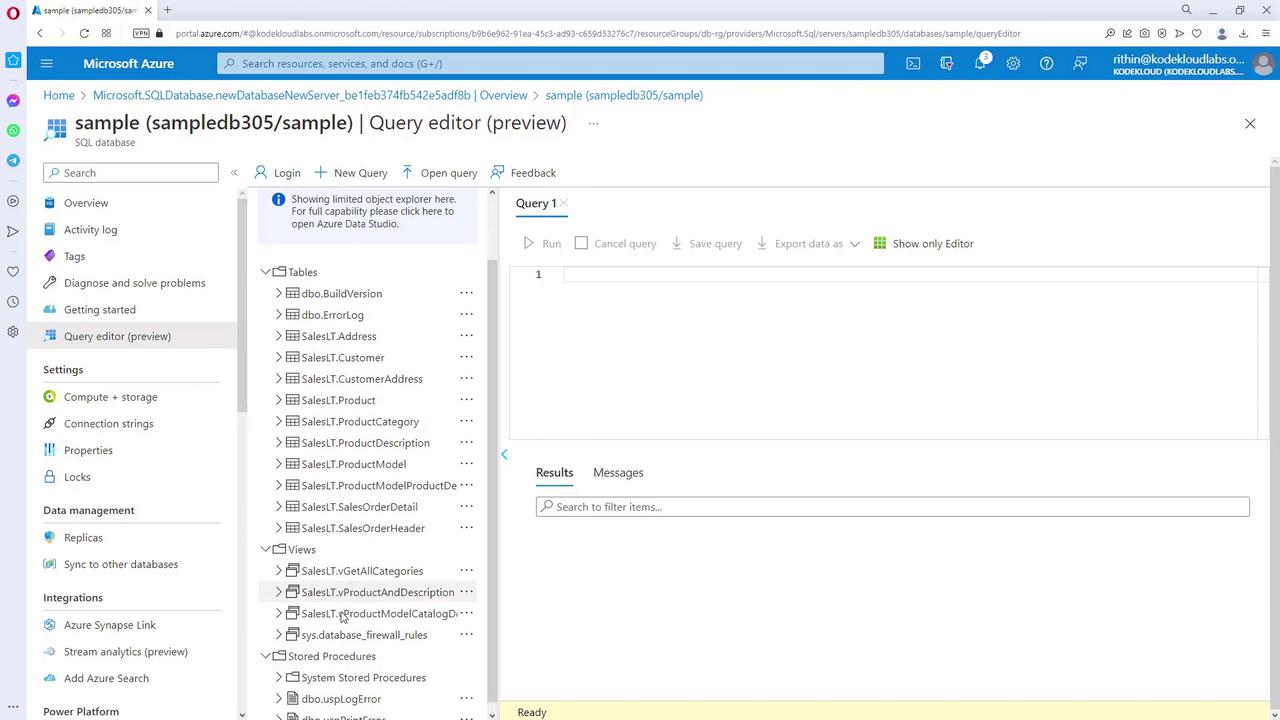
Task: Click the Microsoft Azure logo text
Action: 128,63
